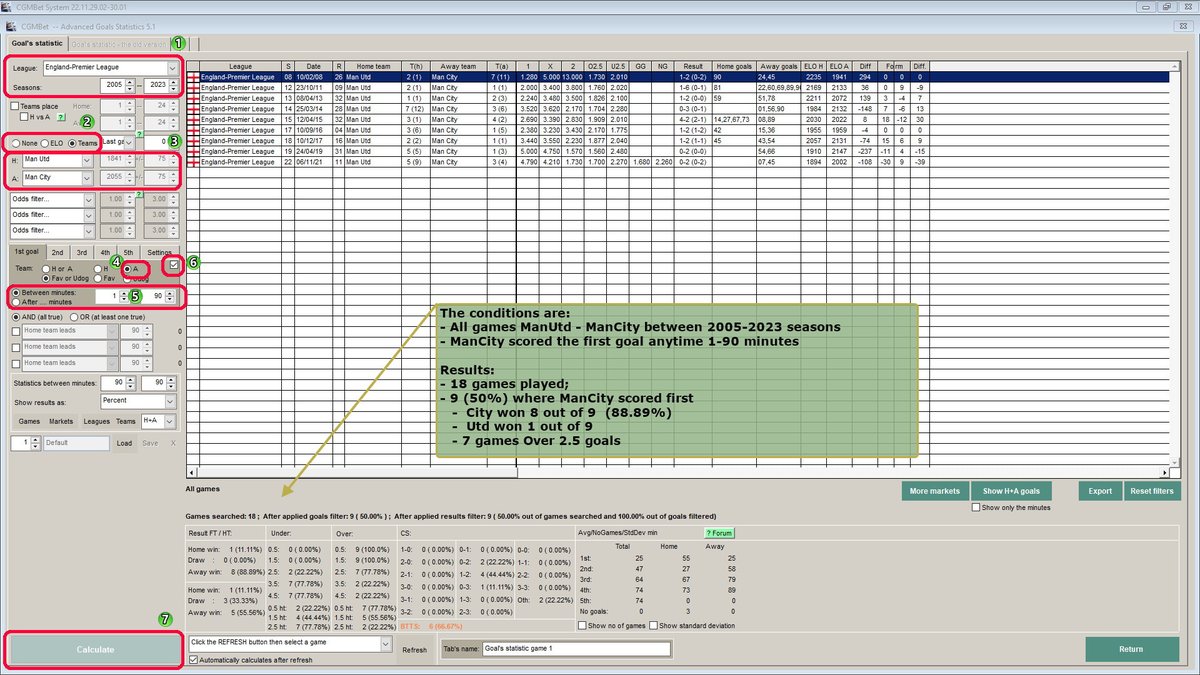Click the Tab's name text field
Viewport: 1200px width, 675px height.
point(575,649)
